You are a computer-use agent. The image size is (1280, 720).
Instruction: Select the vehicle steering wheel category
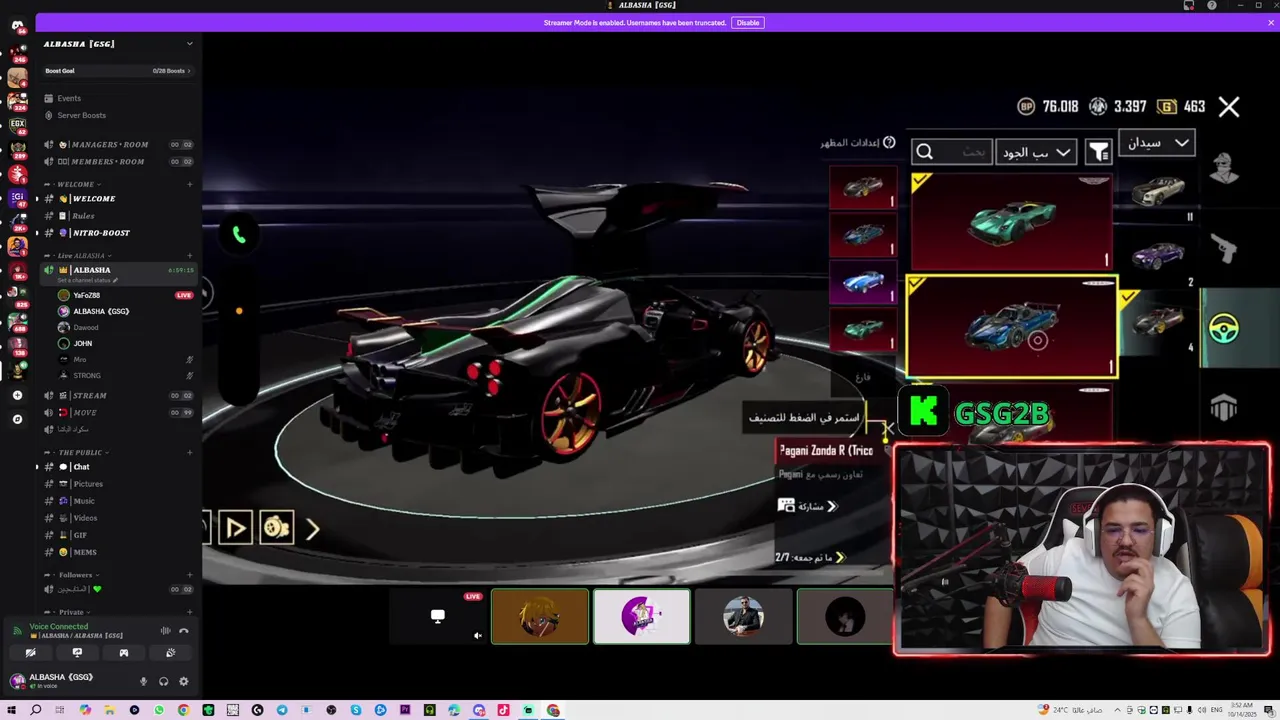[1224, 328]
